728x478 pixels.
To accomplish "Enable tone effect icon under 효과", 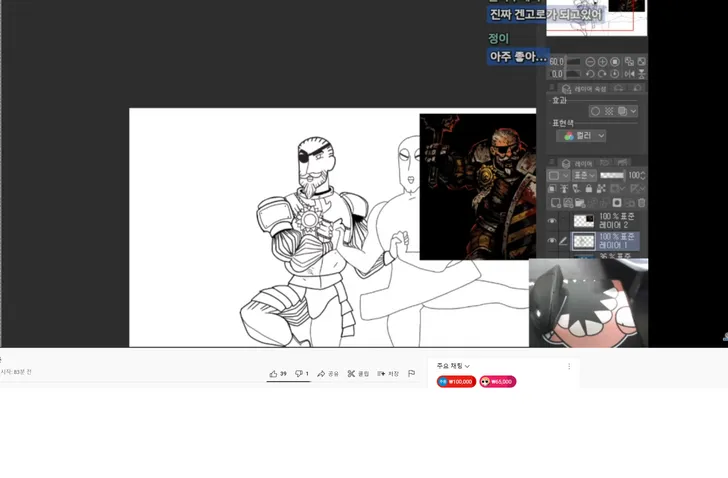I will [x=609, y=111].
